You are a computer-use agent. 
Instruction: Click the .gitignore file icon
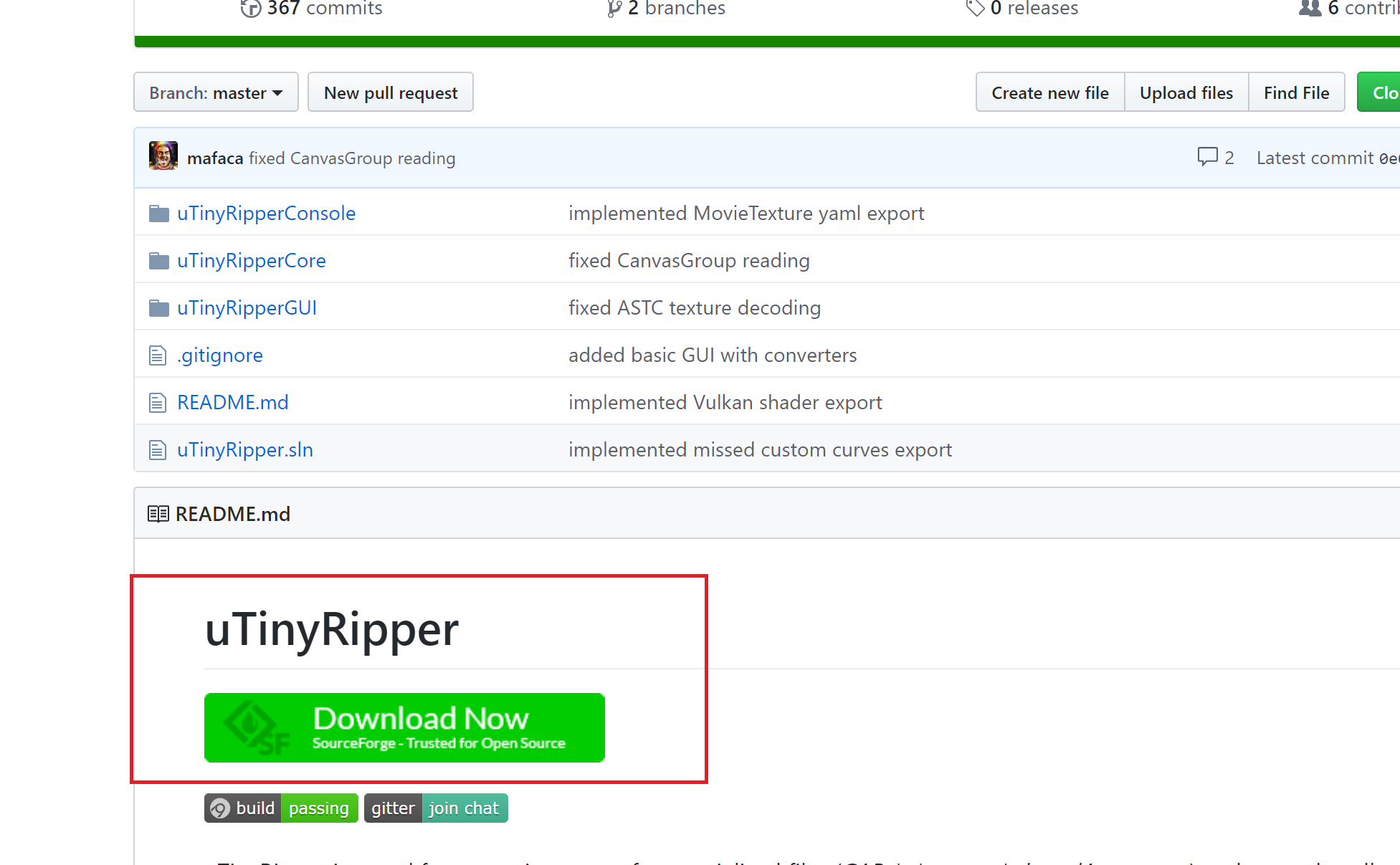pyautogui.click(x=158, y=355)
